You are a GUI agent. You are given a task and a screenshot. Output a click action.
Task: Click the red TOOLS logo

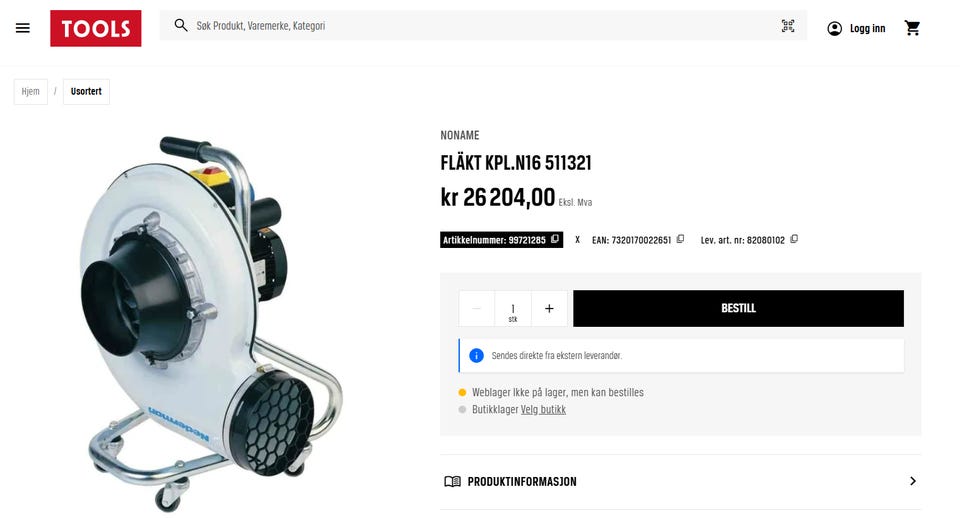[x=96, y=28]
